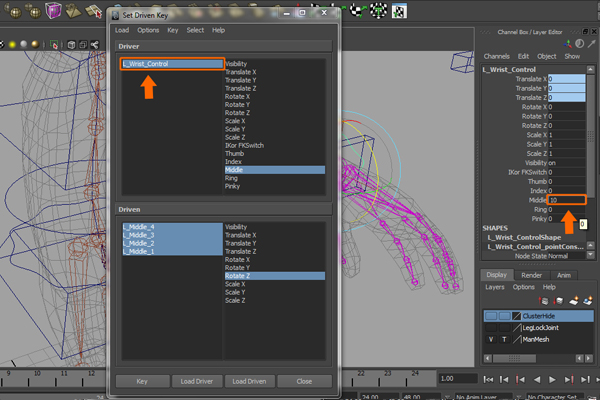The height and width of the screenshot is (400, 600).
Task: Go to start of playback range
Action: pos(488,379)
